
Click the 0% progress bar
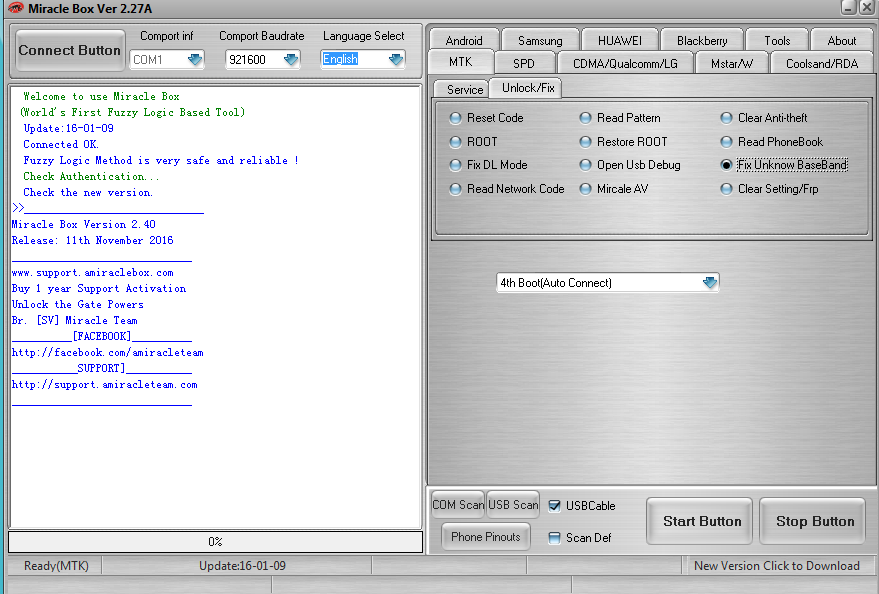click(x=215, y=542)
